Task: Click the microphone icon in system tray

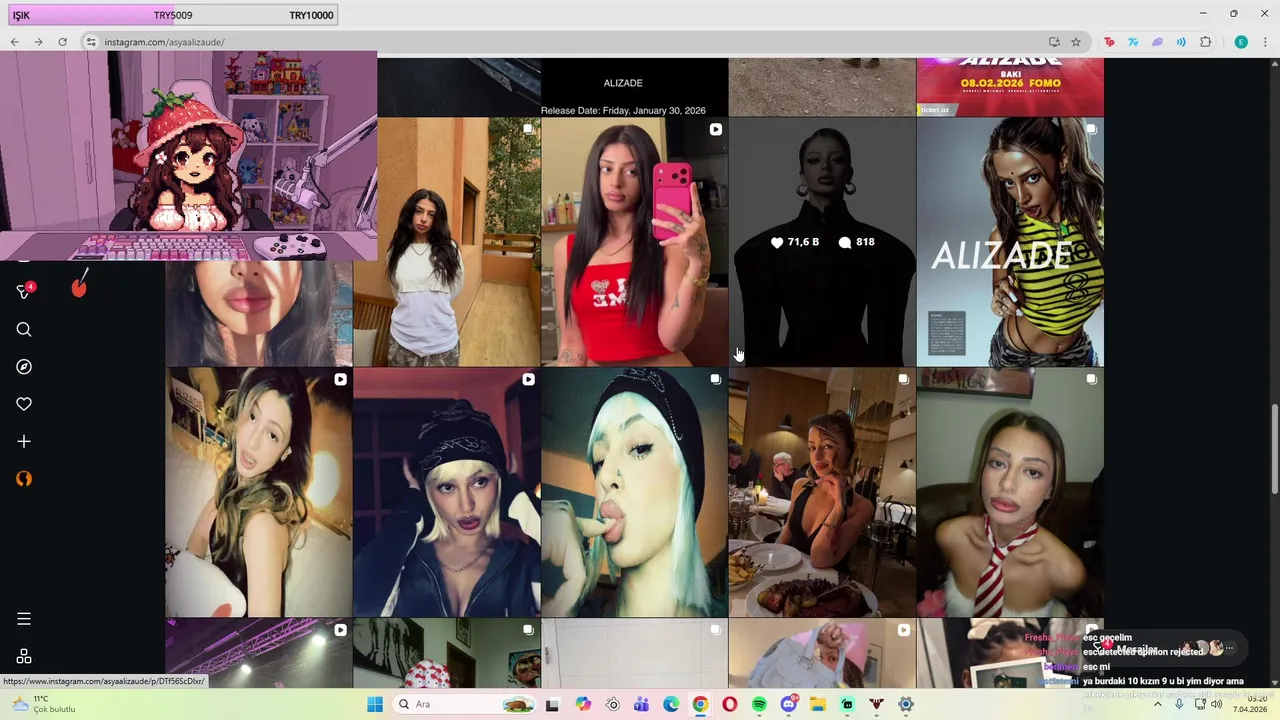Action: point(1179,704)
